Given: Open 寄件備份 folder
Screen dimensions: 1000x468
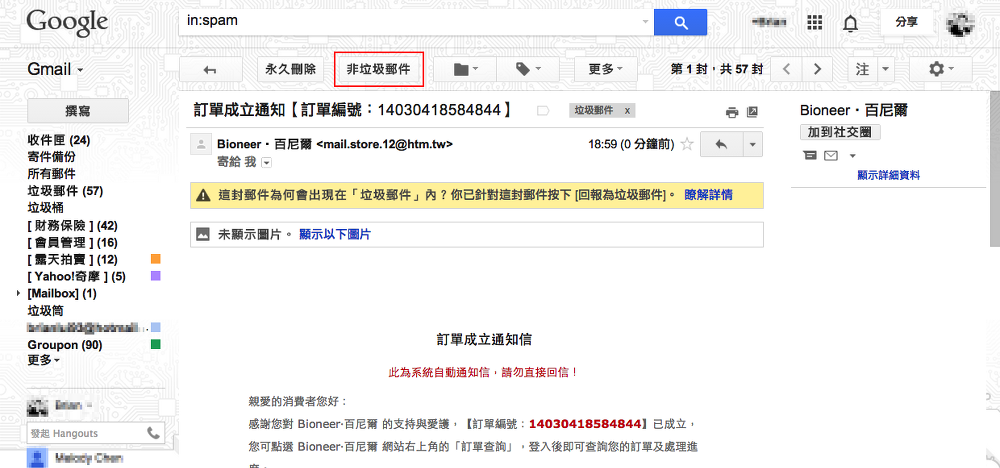Looking at the screenshot, I should pyautogui.click(x=51, y=157).
